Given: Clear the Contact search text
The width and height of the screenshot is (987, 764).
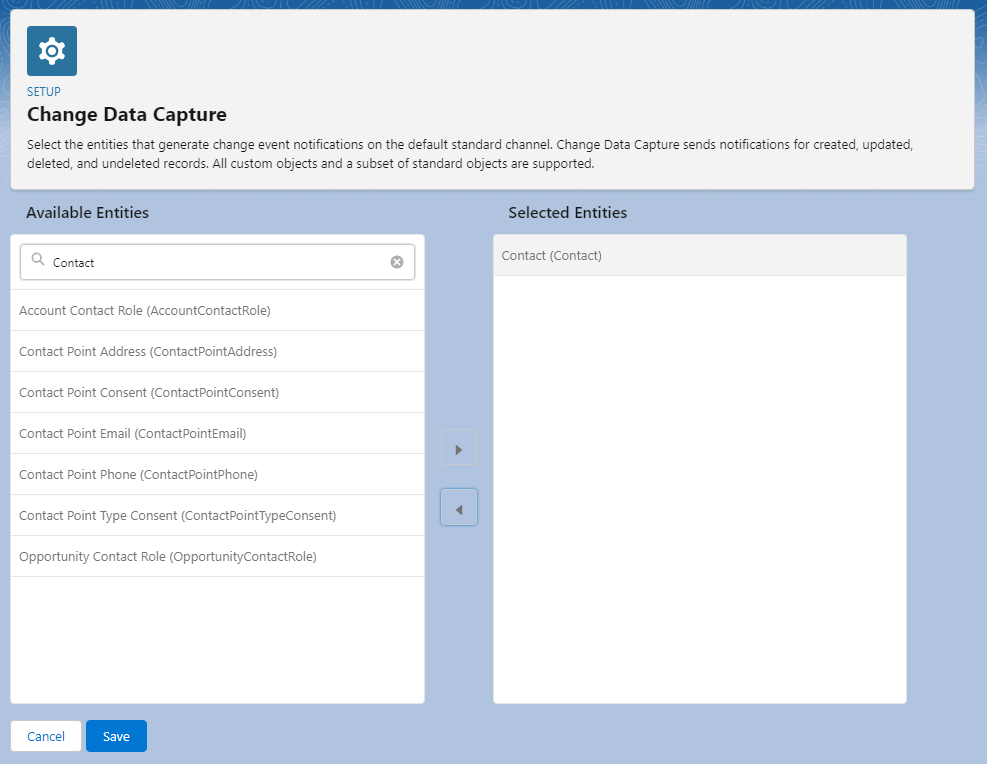Looking at the screenshot, I should coord(397,262).
